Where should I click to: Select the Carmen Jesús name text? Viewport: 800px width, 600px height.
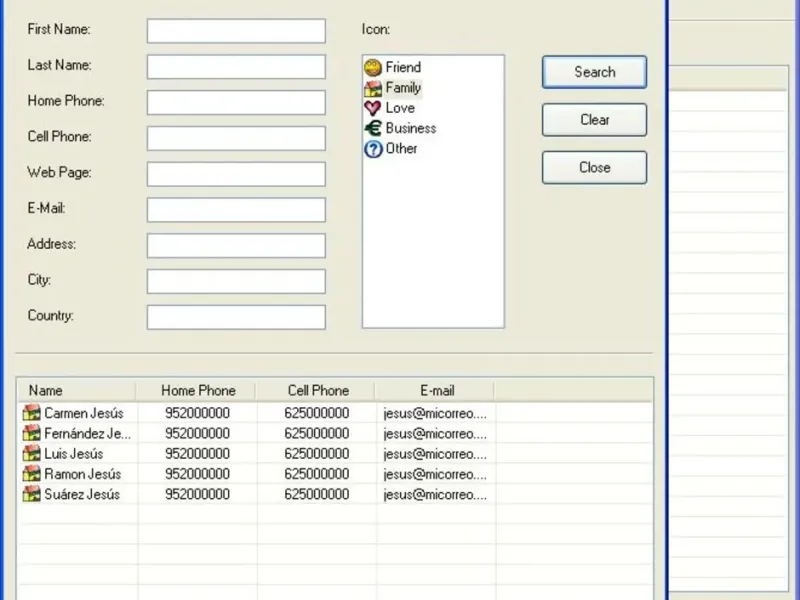pyautogui.click(x=84, y=413)
